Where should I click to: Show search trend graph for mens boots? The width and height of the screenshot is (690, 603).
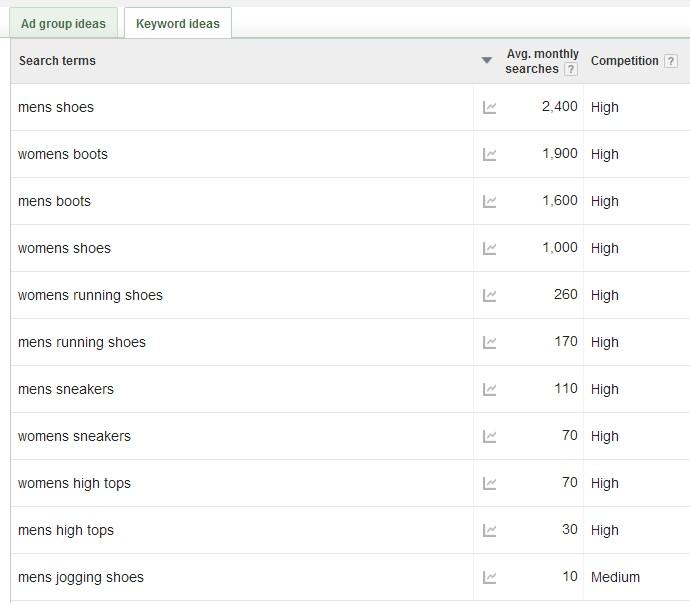[x=489, y=202]
